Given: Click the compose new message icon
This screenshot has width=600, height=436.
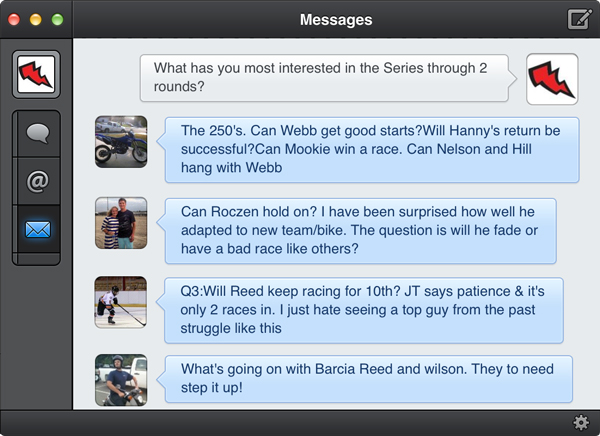Looking at the screenshot, I should point(578,19).
